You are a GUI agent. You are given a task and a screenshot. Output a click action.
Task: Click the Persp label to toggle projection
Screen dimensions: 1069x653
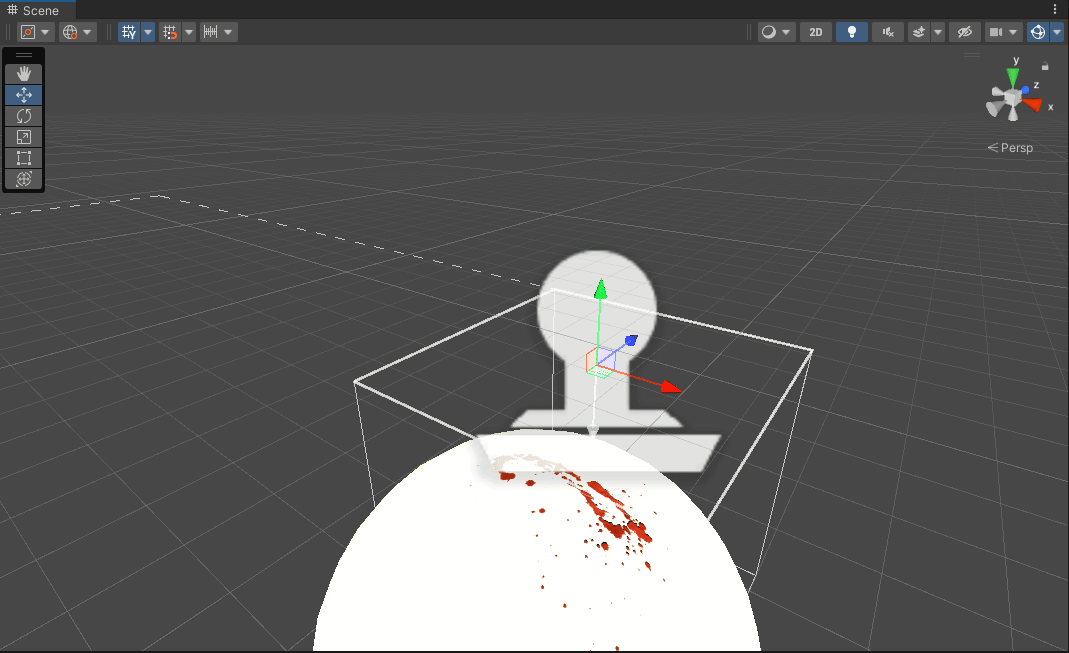(x=1017, y=147)
